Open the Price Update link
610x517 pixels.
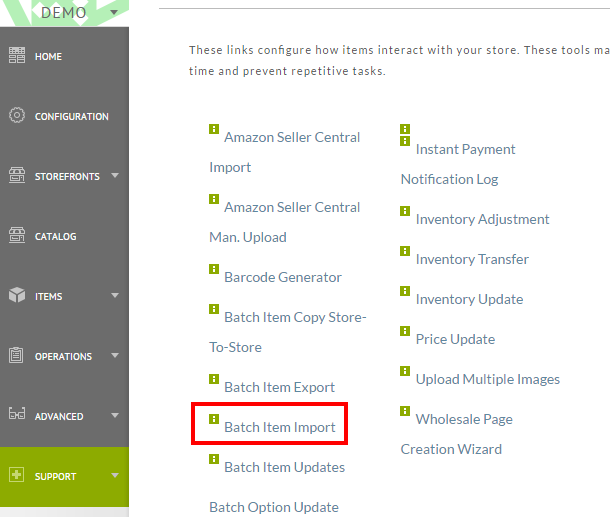coord(455,339)
